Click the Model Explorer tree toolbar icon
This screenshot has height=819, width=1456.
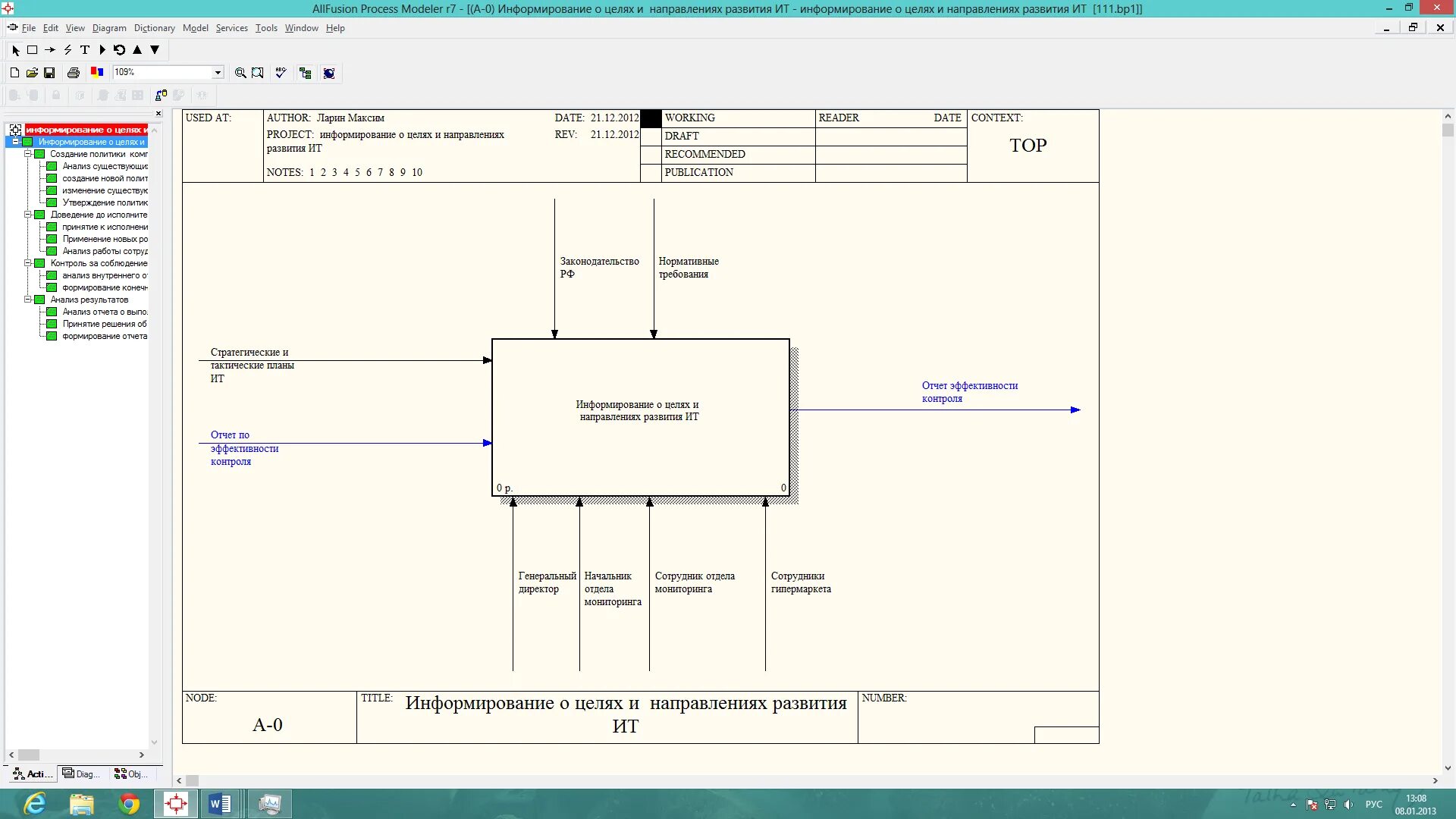pyautogui.click(x=306, y=73)
